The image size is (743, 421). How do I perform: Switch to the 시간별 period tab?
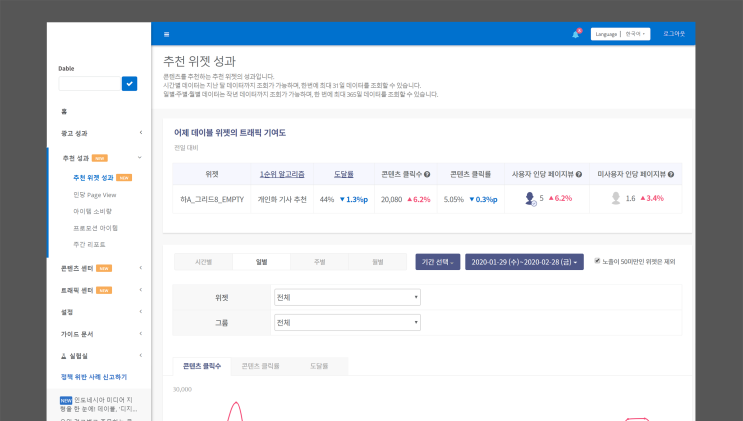pos(203,262)
